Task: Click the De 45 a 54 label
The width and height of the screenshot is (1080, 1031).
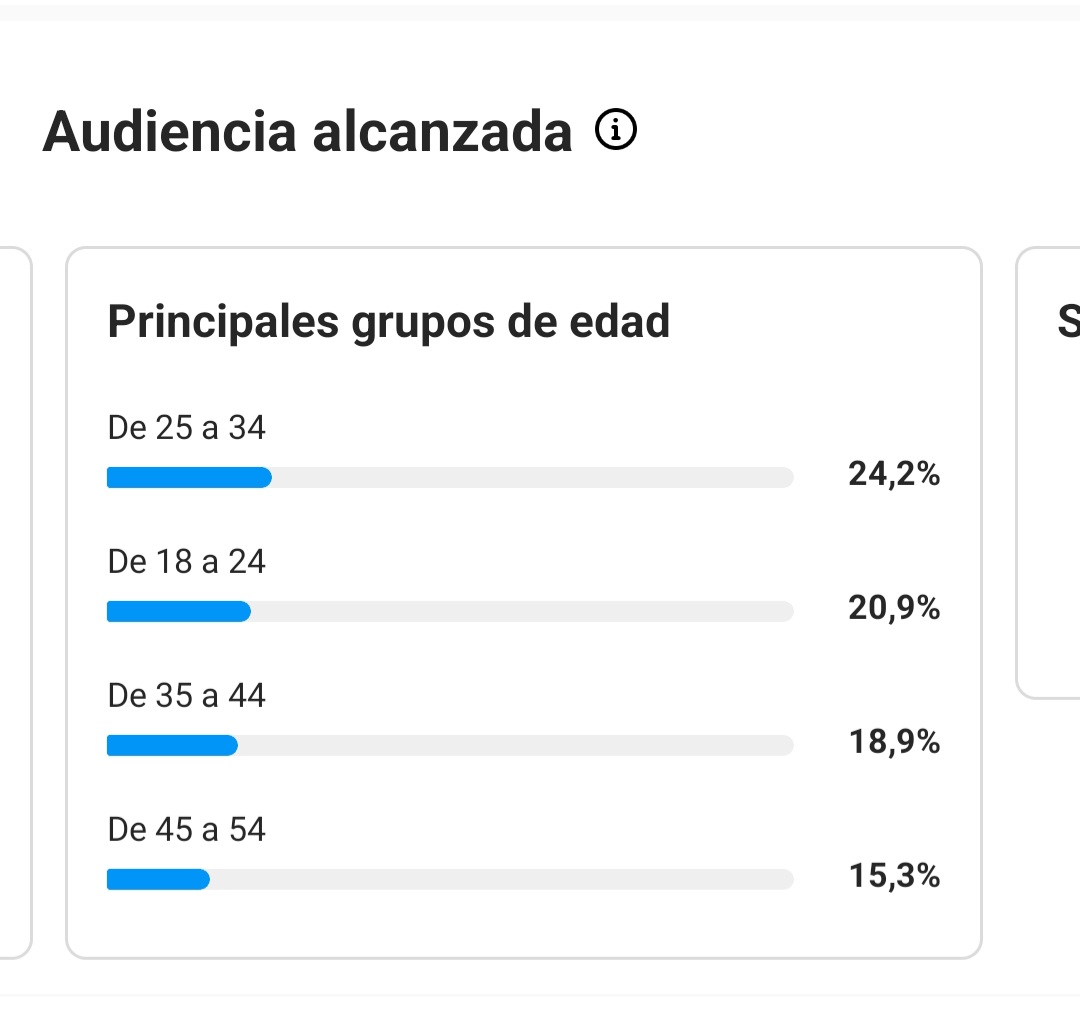Action: click(x=186, y=830)
